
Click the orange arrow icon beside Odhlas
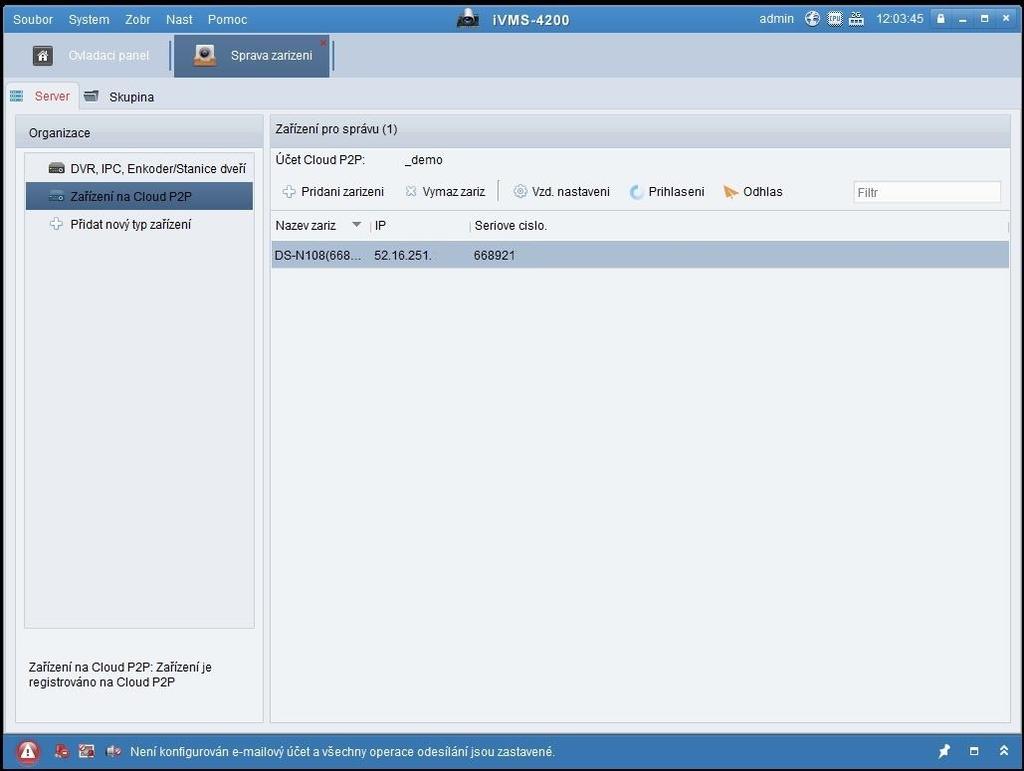point(731,192)
